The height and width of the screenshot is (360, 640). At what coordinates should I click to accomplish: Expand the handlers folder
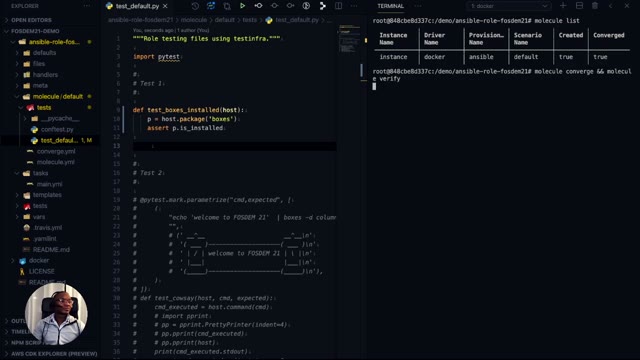(x=45, y=75)
